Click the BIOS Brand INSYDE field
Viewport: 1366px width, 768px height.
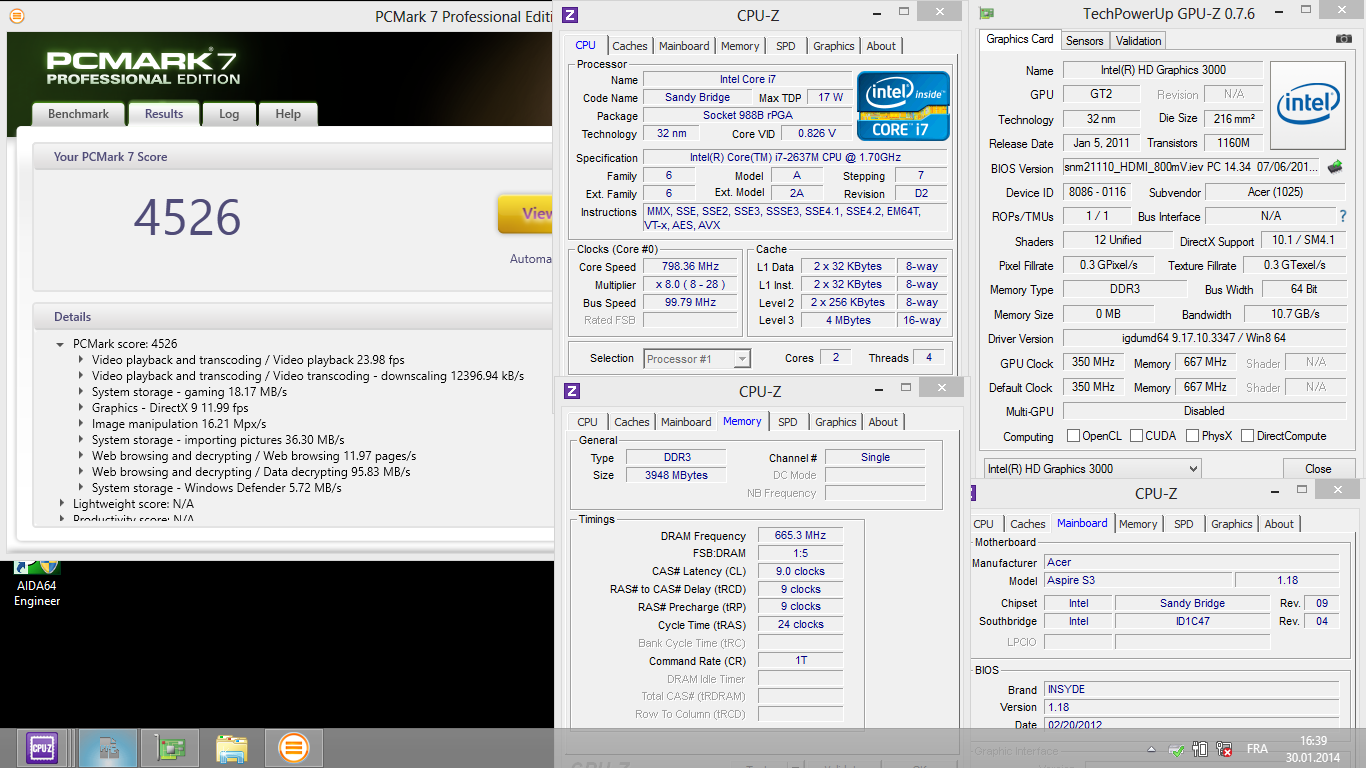[x=1191, y=689]
